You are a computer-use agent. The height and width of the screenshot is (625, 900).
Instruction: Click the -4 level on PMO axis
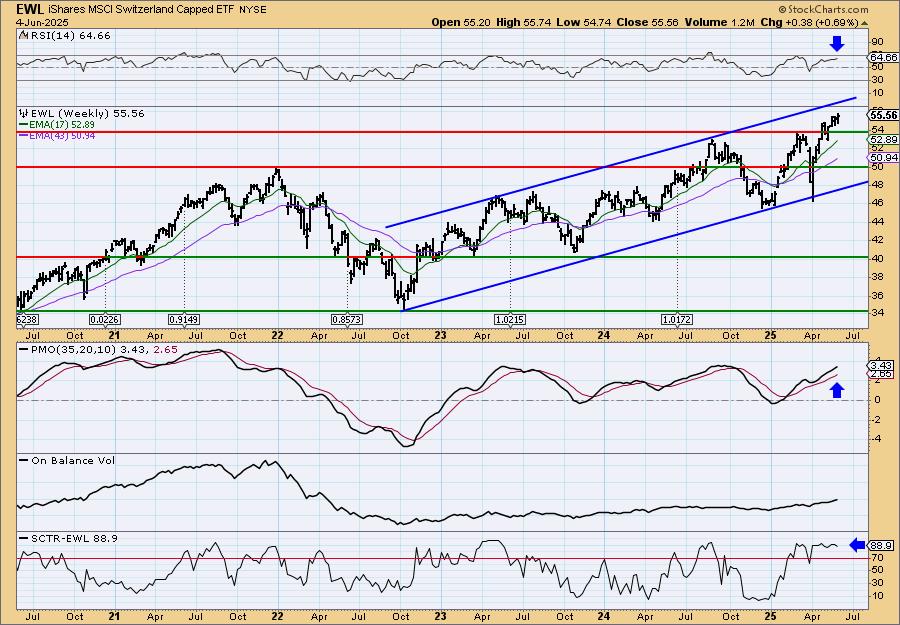(x=876, y=439)
